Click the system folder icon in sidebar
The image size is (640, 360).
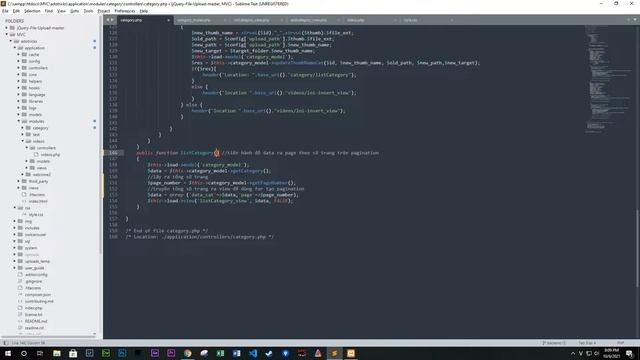pos(20,248)
